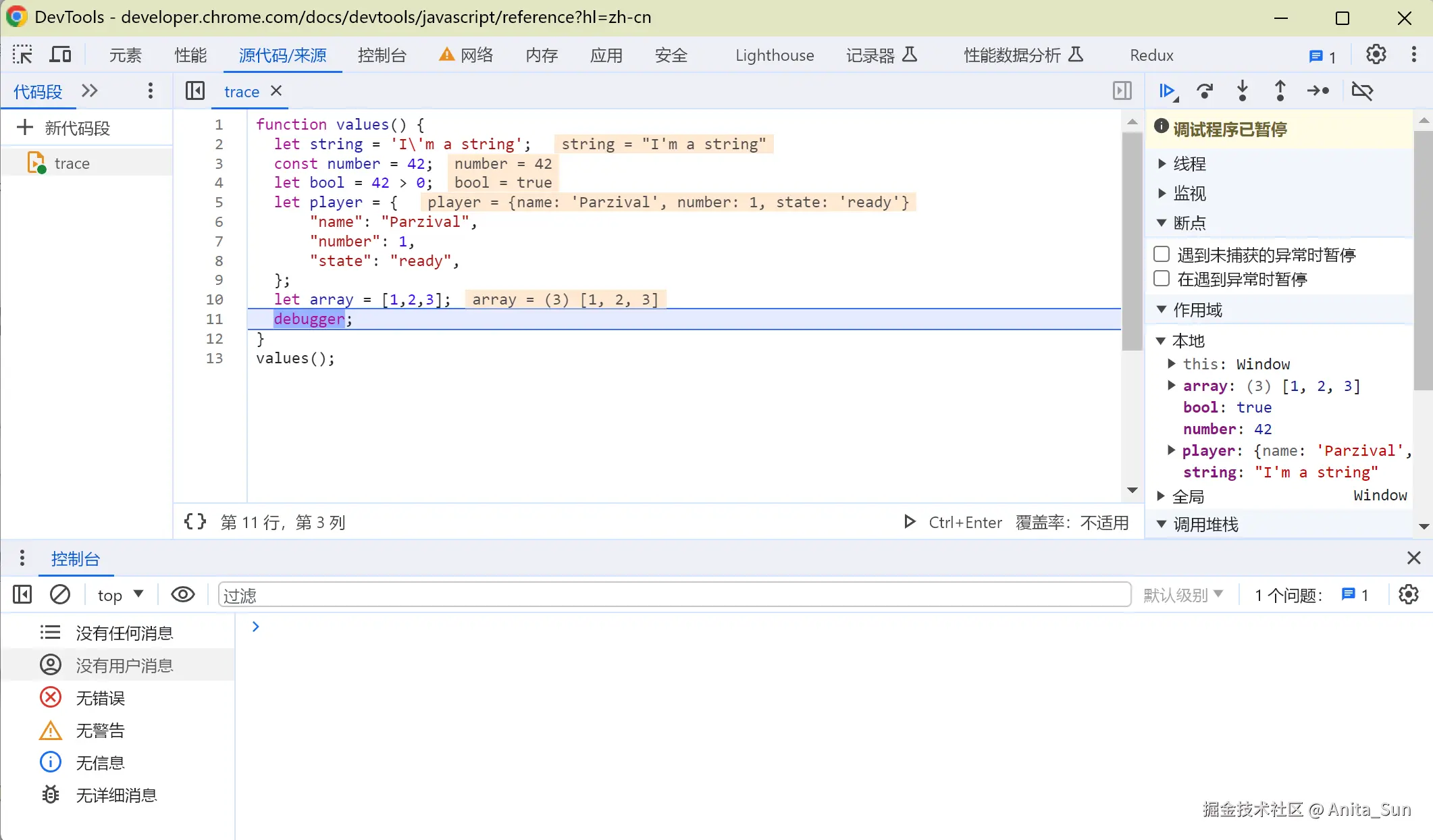Click the Deactivate breakpoints icon

(x=1362, y=90)
